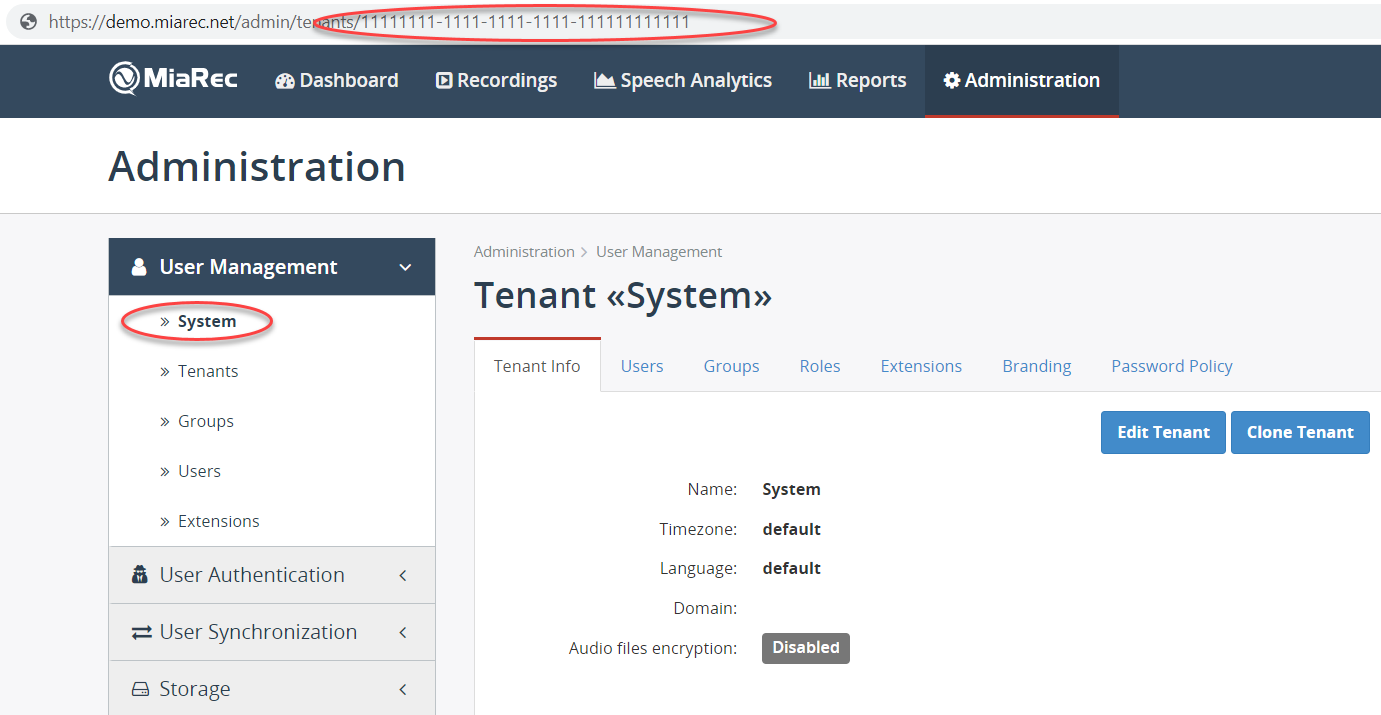Switch to the Extensions tab
Screen dimensions: 1381x715
click(x=921, y=366)
